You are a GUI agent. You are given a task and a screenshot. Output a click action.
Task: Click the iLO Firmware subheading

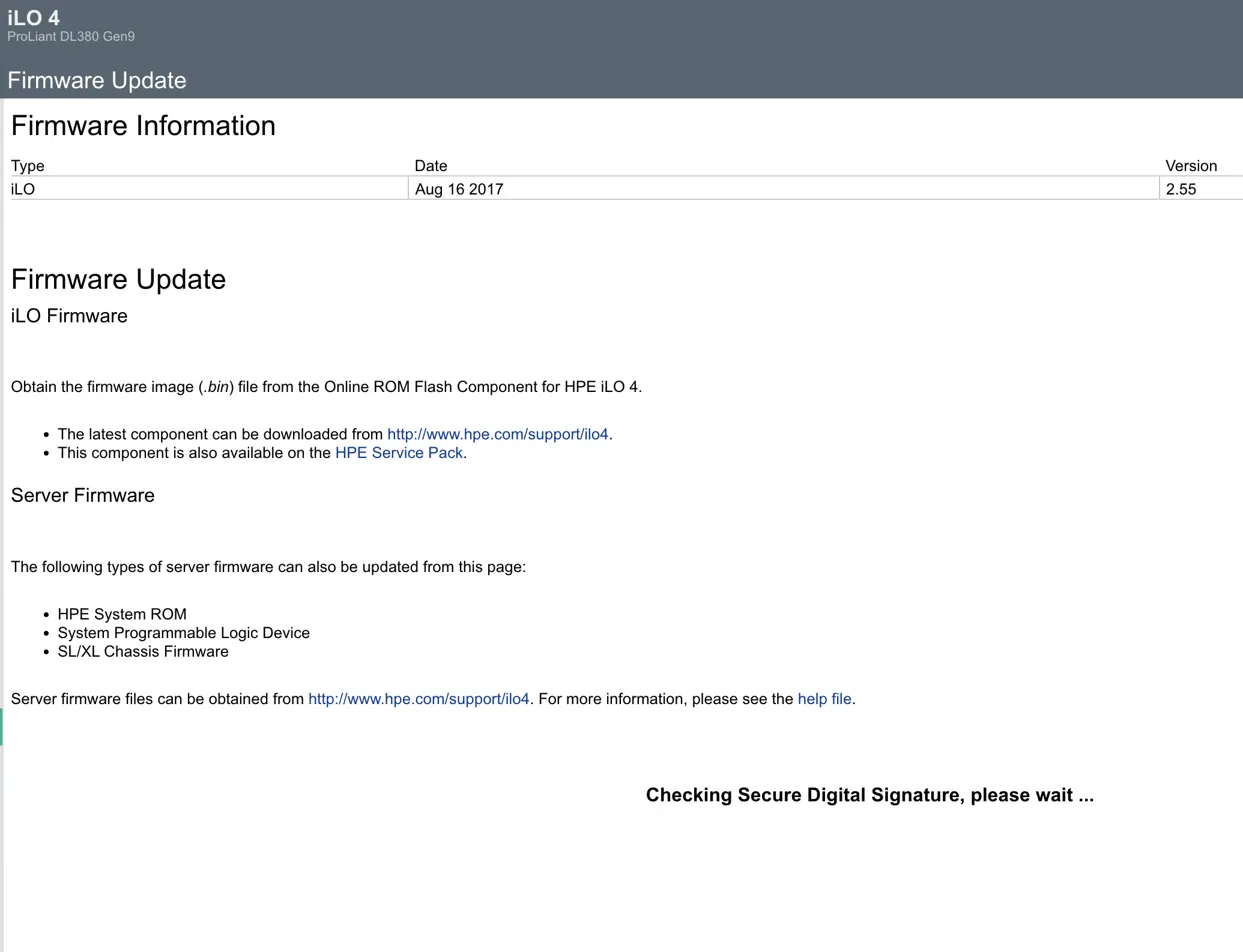point(69,316)
